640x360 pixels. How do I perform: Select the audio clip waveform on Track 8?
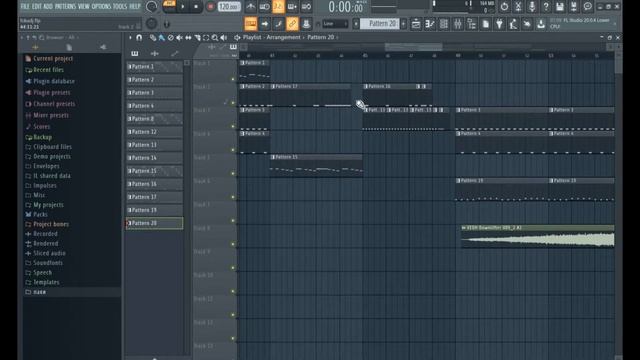538,239
